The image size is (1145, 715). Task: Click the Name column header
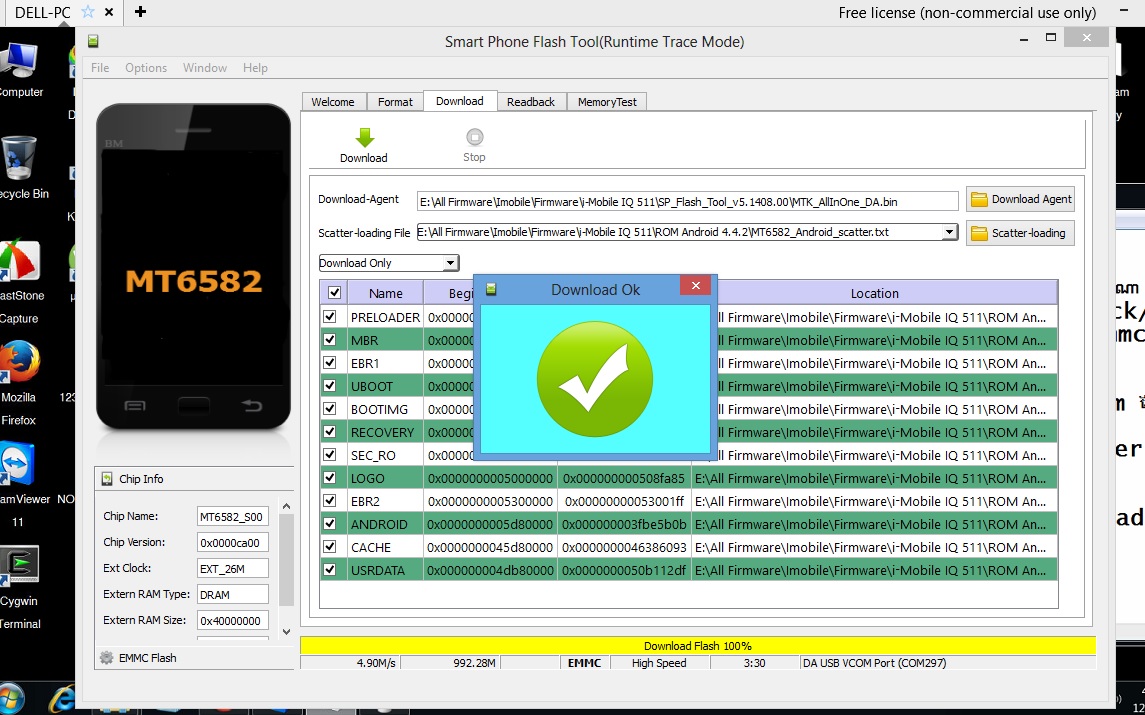(x=386, y=293)
